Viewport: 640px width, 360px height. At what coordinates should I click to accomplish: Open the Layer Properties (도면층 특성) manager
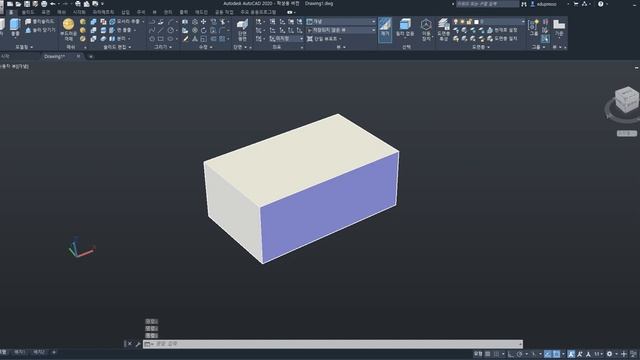tap(444, 29)
